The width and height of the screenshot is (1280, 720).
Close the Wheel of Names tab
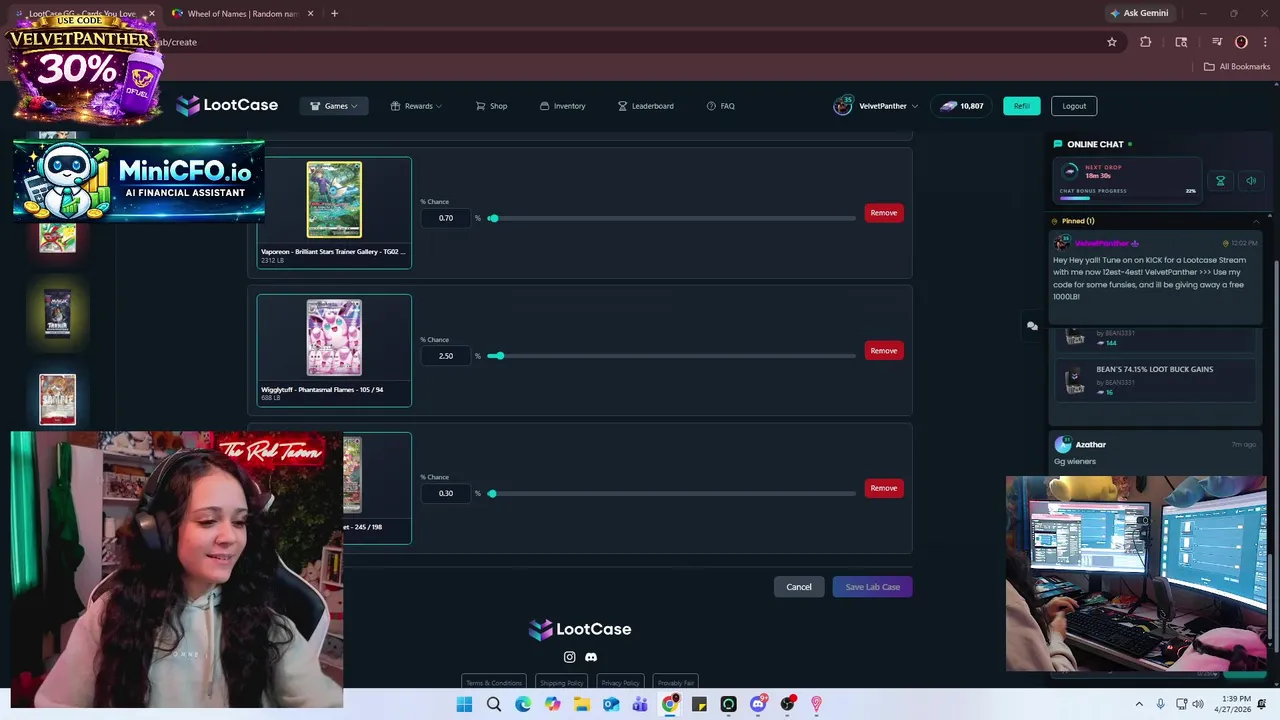click(310, 13)
